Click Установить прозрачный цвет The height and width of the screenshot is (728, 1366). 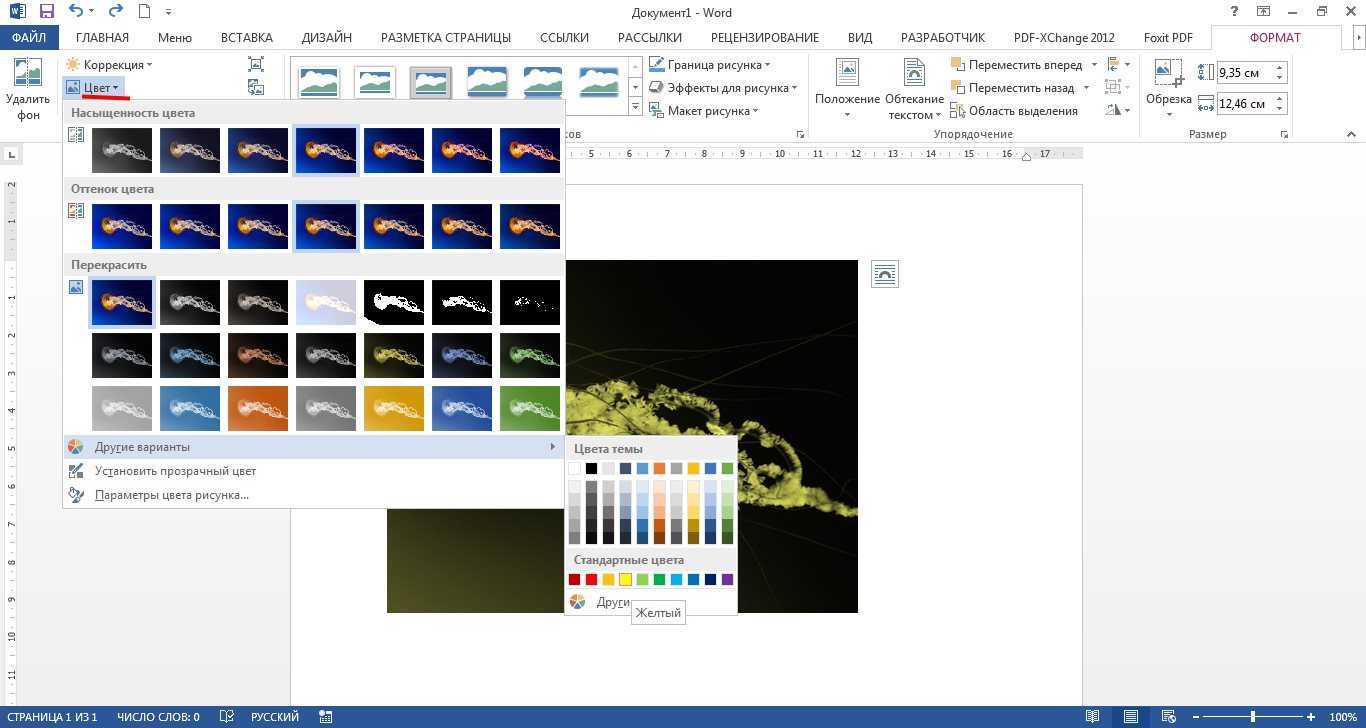(x=175, y=470)
